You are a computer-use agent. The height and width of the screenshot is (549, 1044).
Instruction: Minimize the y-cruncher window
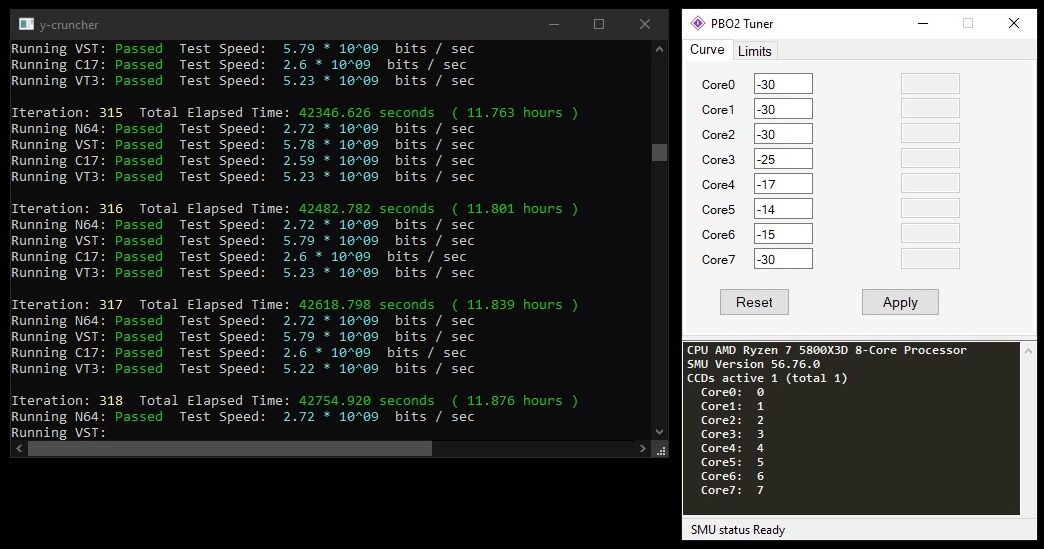554,25
